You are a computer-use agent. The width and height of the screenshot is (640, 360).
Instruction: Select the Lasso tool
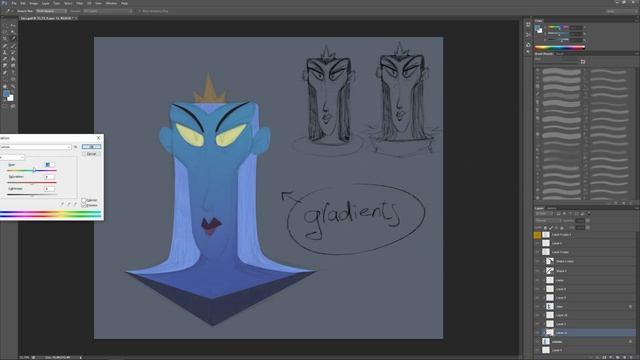click(x=4, y=32)
